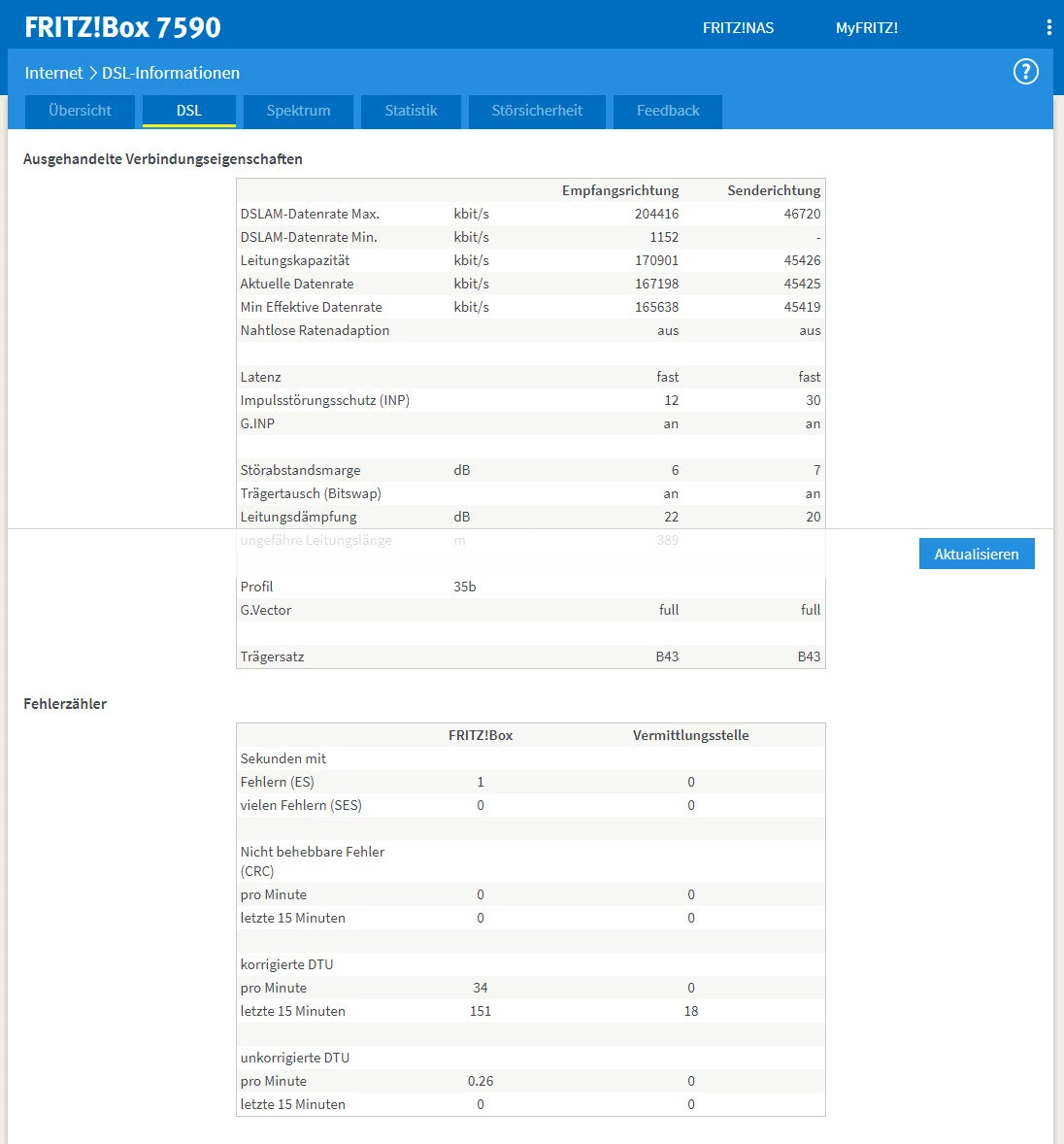This screenshot has width=1064, height=1144.
Task: Select korrigierte DTU value 151
Action: coord(480,1011)
